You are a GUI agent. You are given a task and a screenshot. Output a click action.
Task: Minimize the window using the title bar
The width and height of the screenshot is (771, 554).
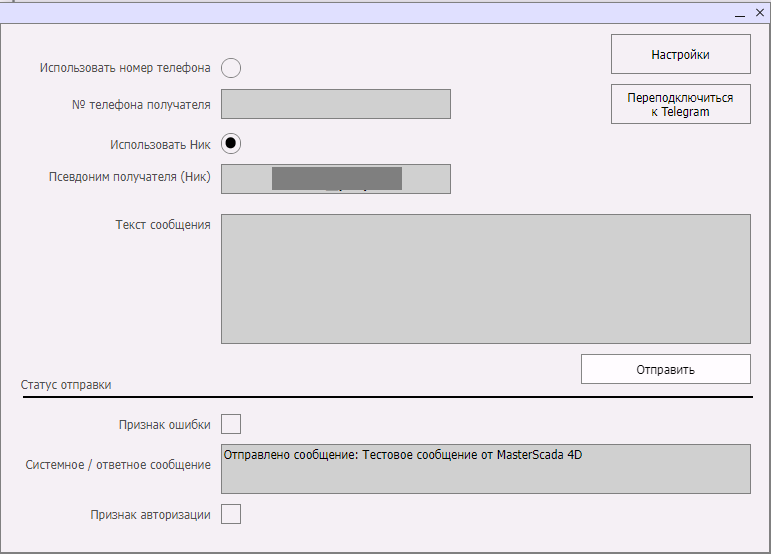[x=739, y=13]
